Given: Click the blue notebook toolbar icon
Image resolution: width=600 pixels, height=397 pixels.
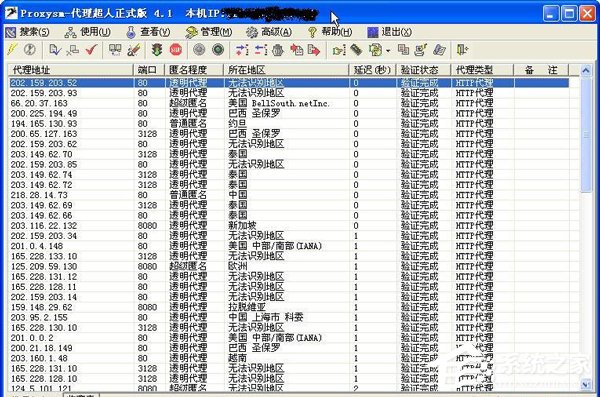Looking at the screenshot, I should [439, 50].
